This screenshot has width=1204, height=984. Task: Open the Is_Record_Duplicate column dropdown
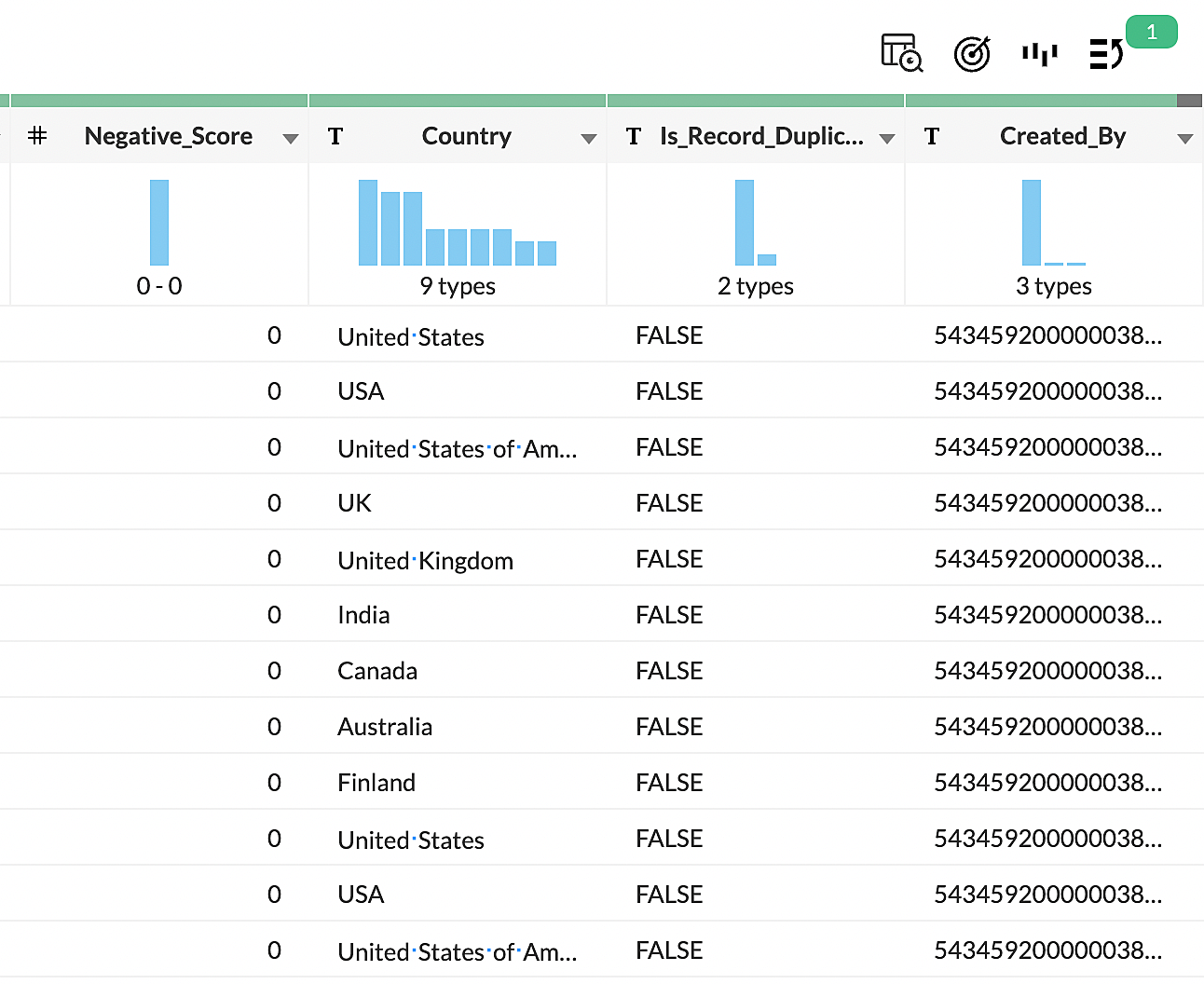[x=886, y=139]
